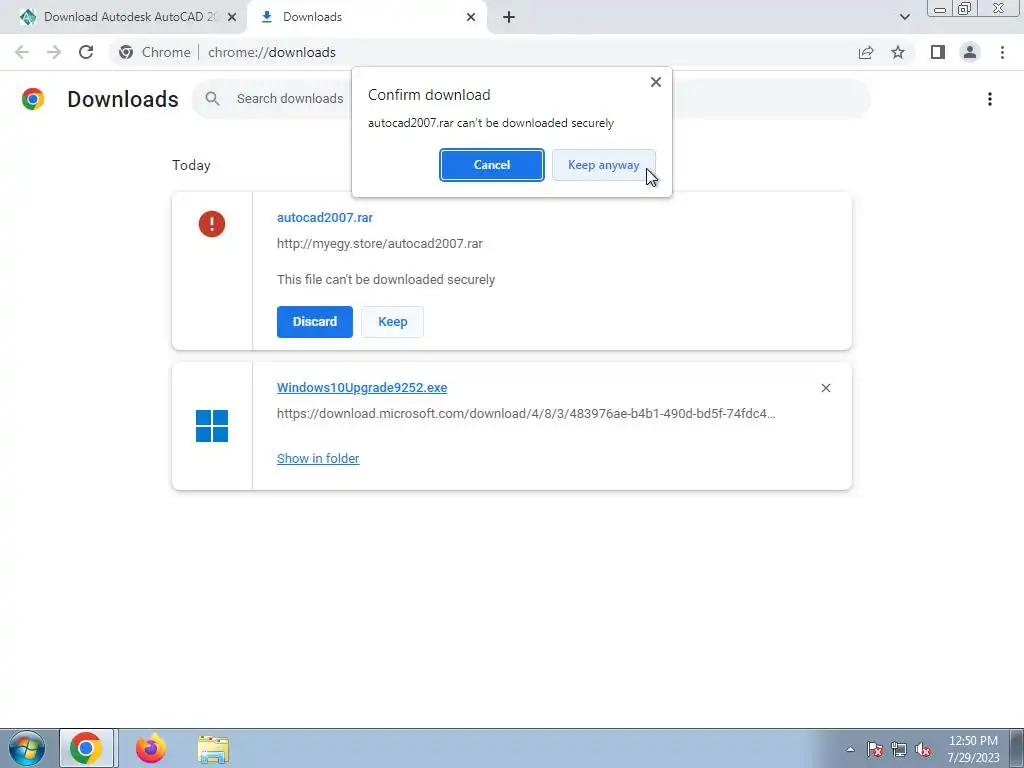Reload the page
This screenshot has height=768, width=1024.
(x=86, y=52)
